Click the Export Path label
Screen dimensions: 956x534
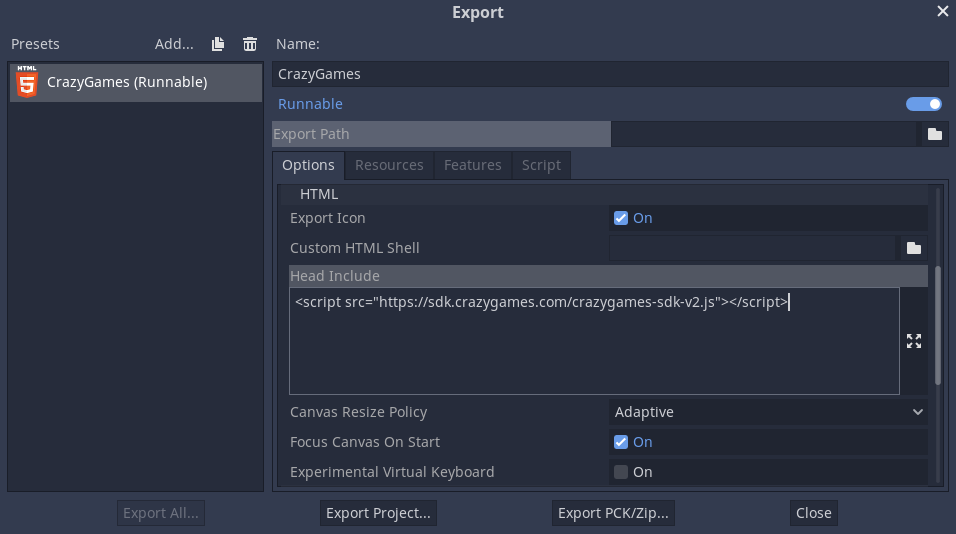pyautogui.click(x=311, y=134)
